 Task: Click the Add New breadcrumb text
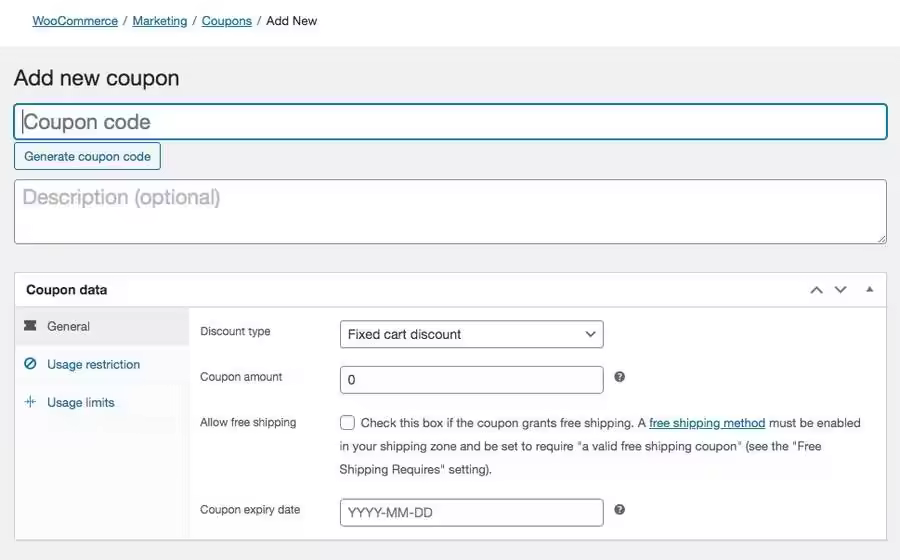pos(292,21)
